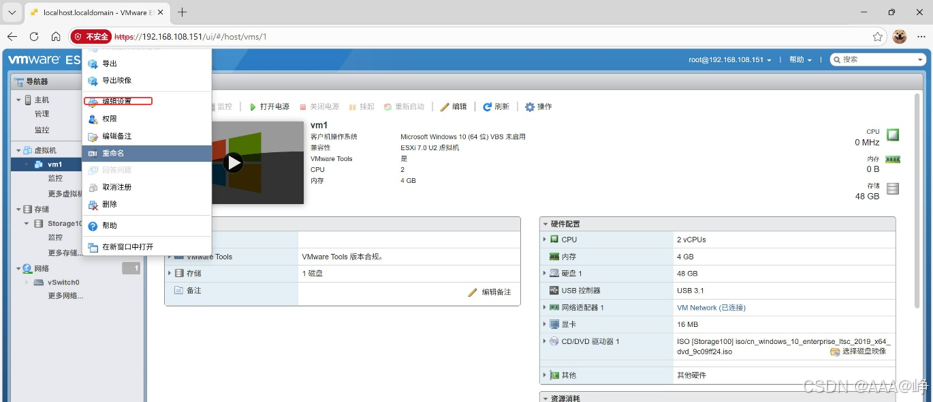The height and width of the screenshot is (402, 933).
Task: Select 在新窗口中打开 menu entry
Action: [x=146, y=247]
